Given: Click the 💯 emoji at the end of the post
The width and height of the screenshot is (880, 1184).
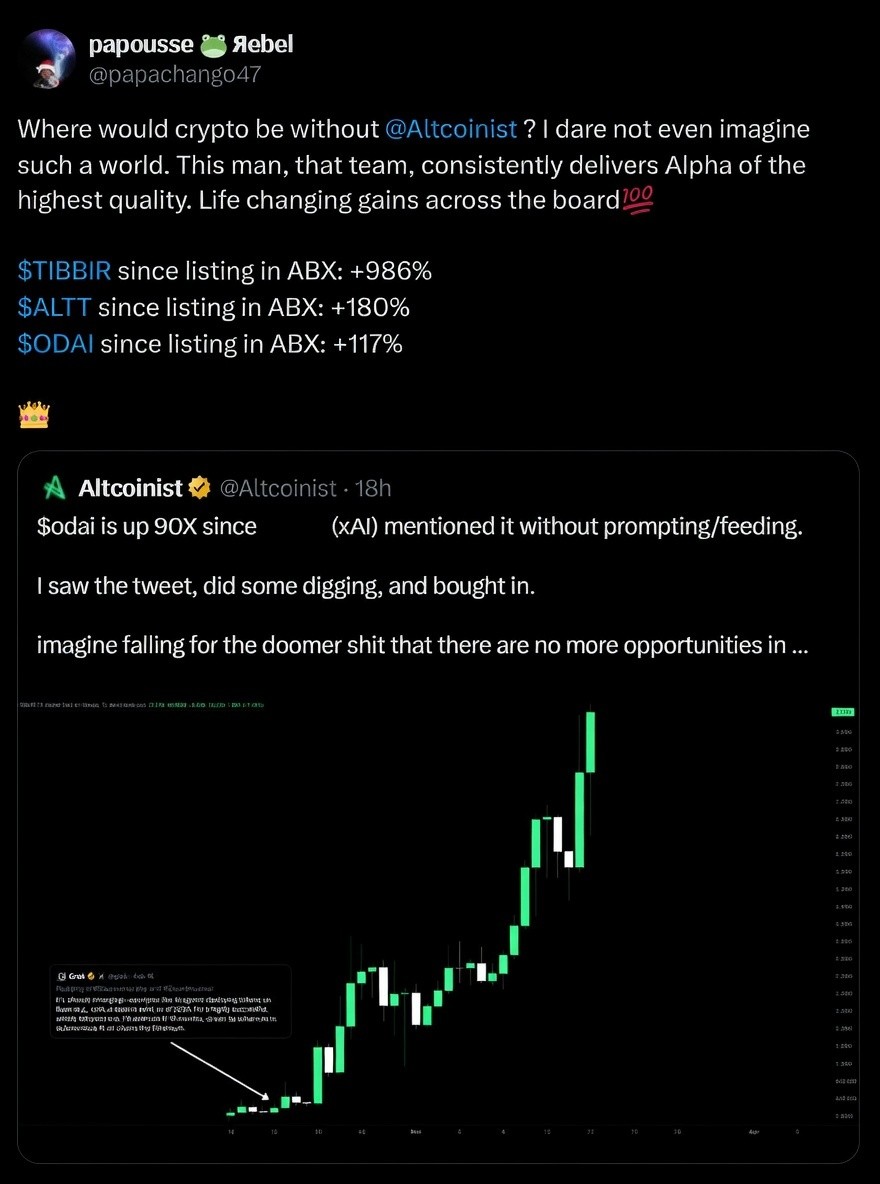Looking at the screenshot, I should [639, 200].
